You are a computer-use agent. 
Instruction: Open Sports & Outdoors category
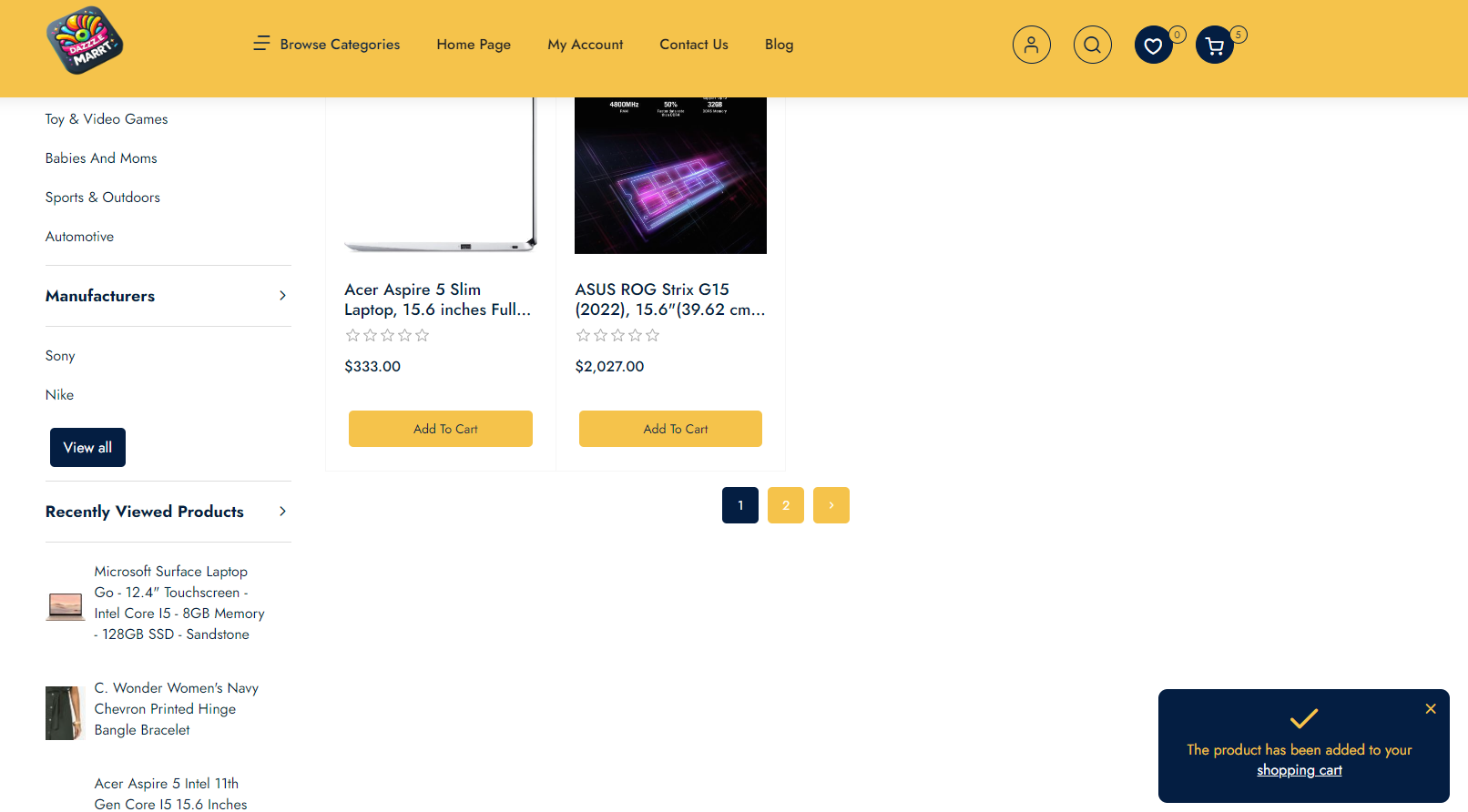pos(103,198)
